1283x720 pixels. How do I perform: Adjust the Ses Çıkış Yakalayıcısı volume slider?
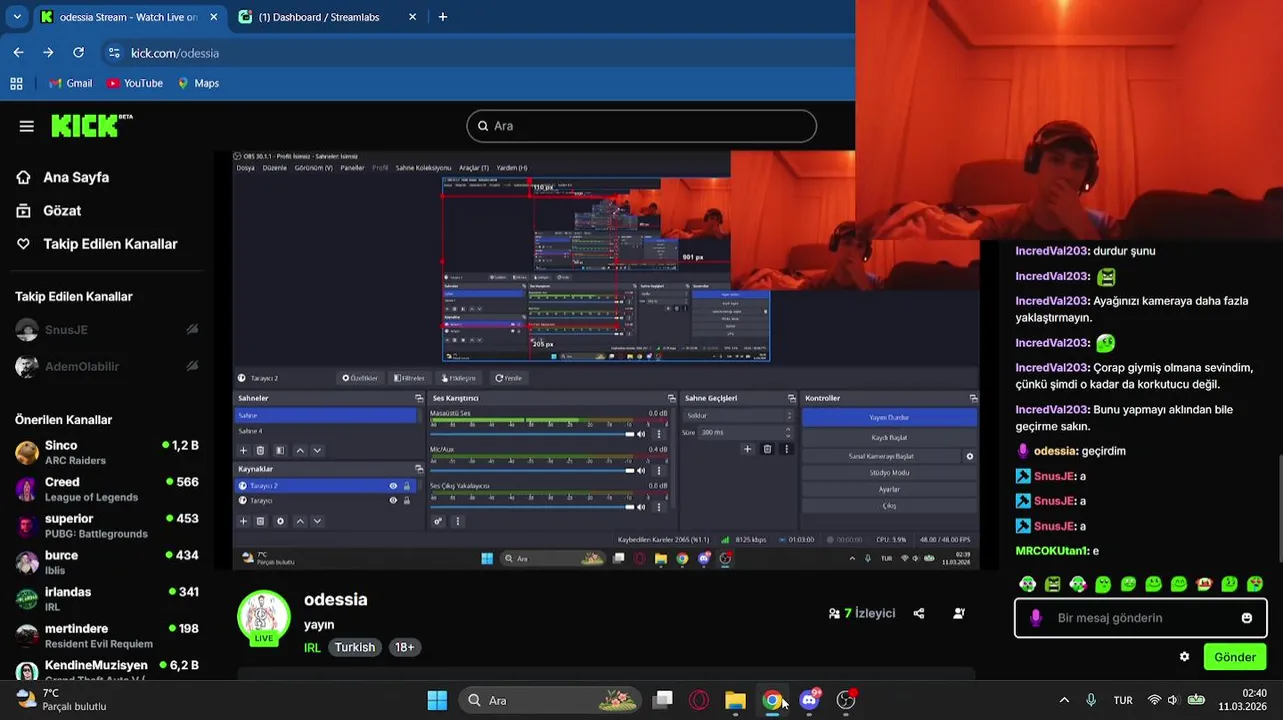point(531,506)
